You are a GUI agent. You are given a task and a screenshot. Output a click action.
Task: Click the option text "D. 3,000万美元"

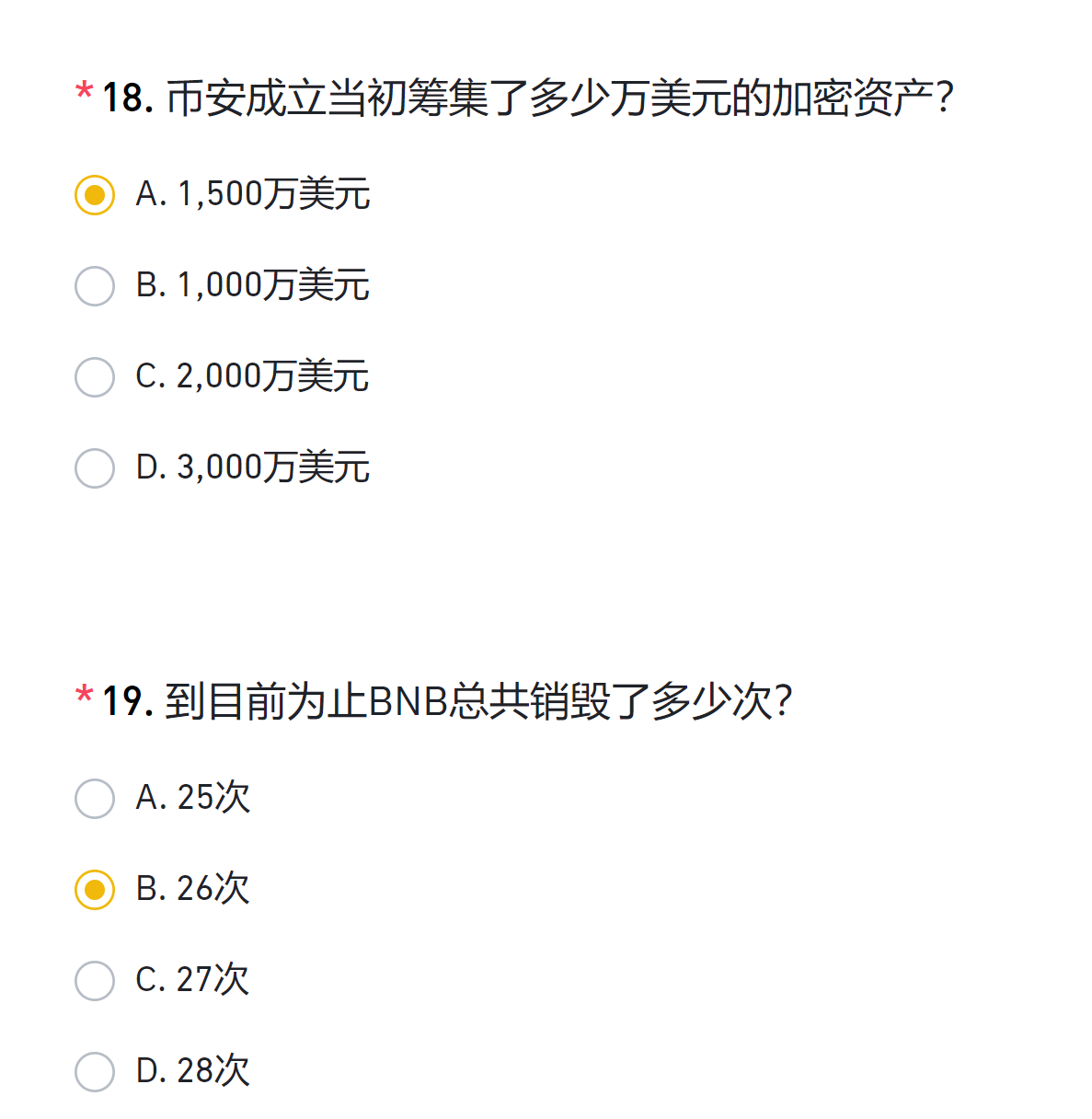(253, 467)
